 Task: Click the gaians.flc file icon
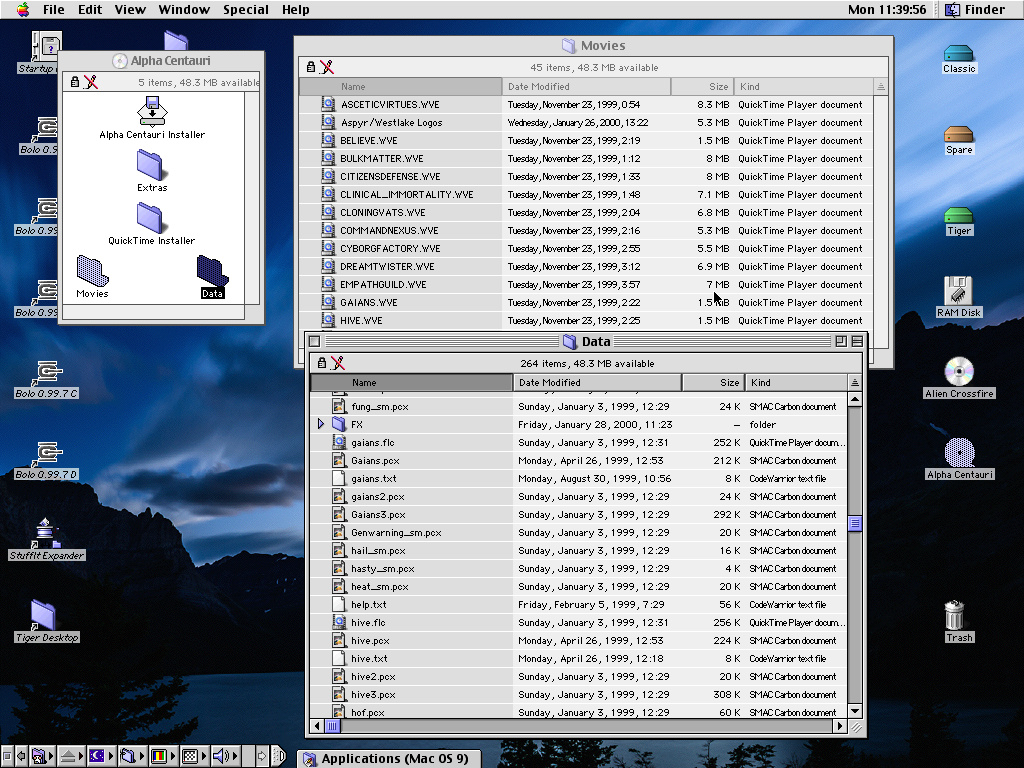tap(340, 443)
